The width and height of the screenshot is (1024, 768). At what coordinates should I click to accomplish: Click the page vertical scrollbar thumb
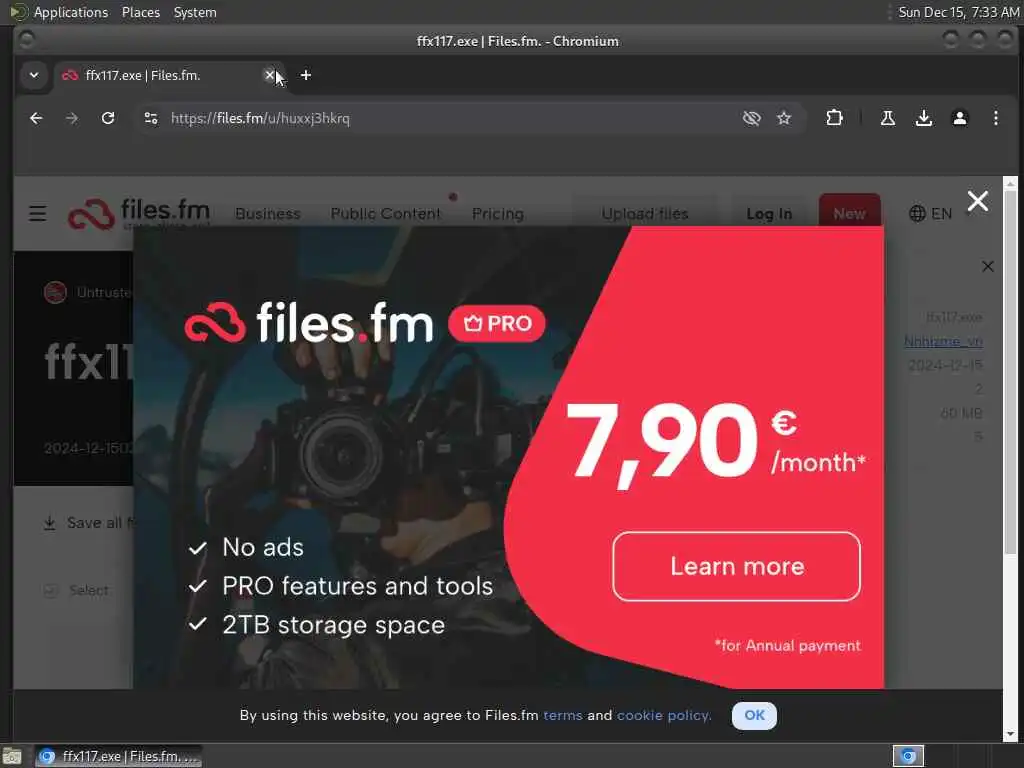click(x=1010, y=372)
